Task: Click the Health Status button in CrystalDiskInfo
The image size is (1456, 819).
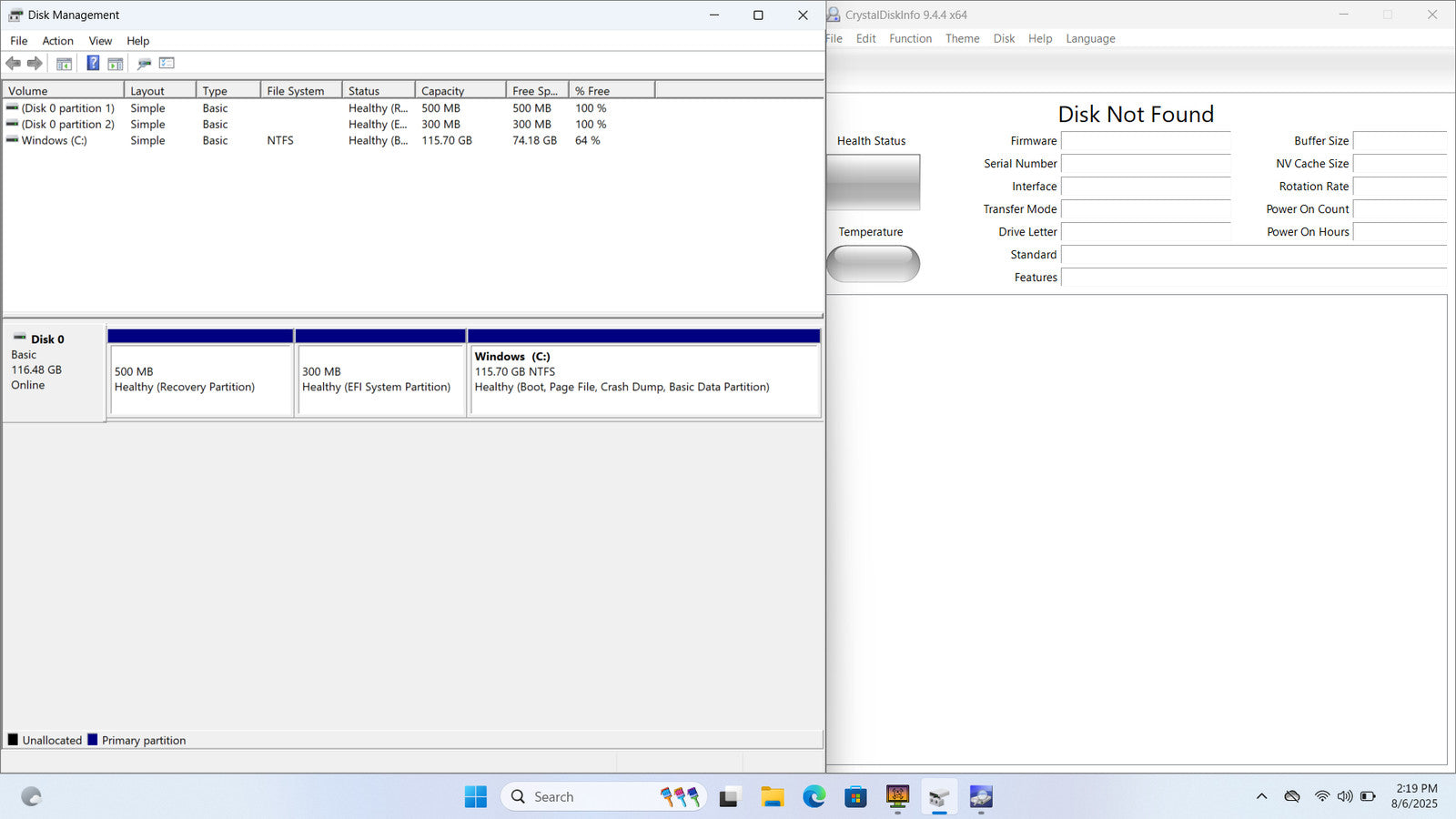Action: pyautogui.click(x=873, y=182)
